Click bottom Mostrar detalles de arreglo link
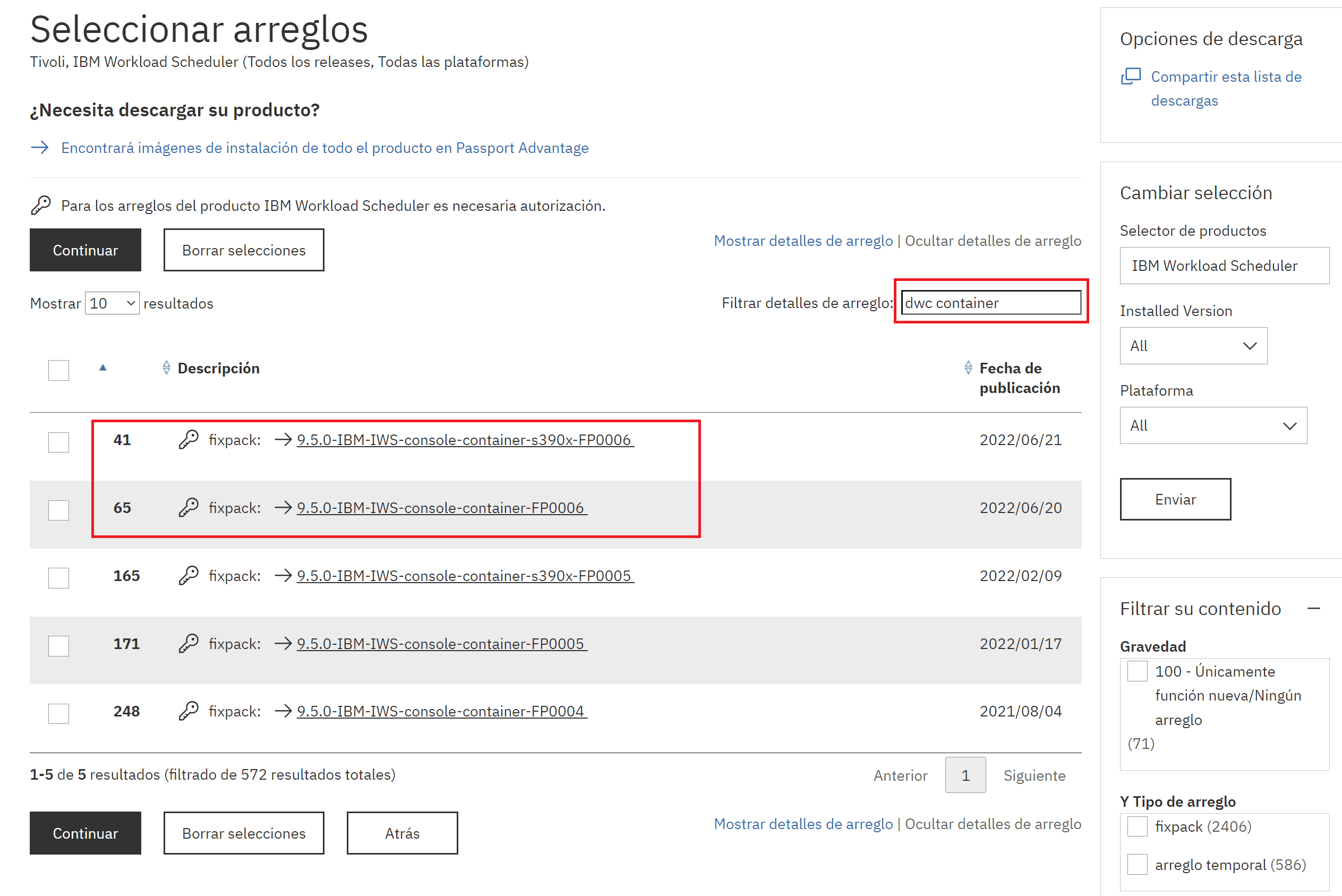The height and width of the screenshot is (896, 1342). 802,824
